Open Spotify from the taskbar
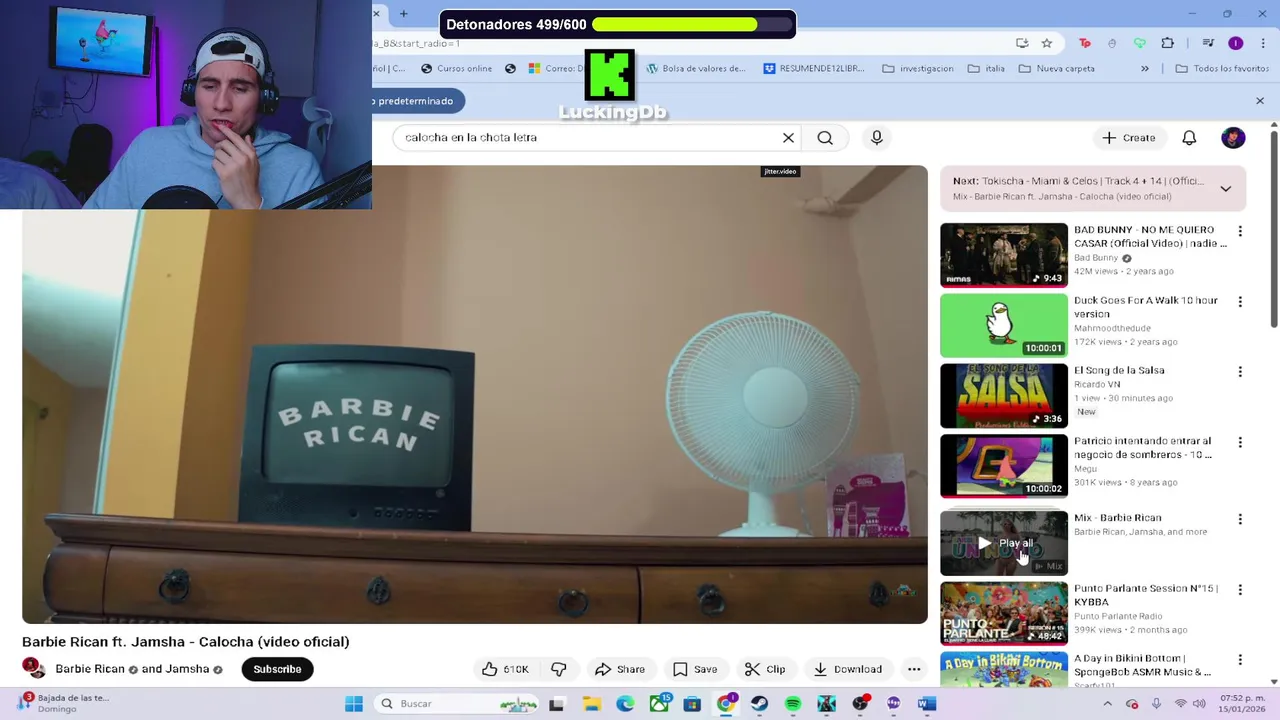Screen dimensions: 1280x720 793,704
